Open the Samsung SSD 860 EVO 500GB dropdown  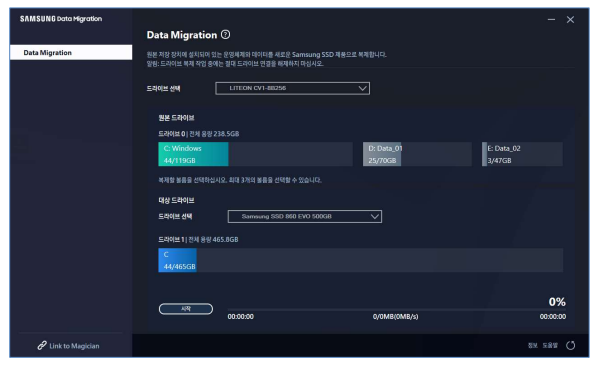305,216
